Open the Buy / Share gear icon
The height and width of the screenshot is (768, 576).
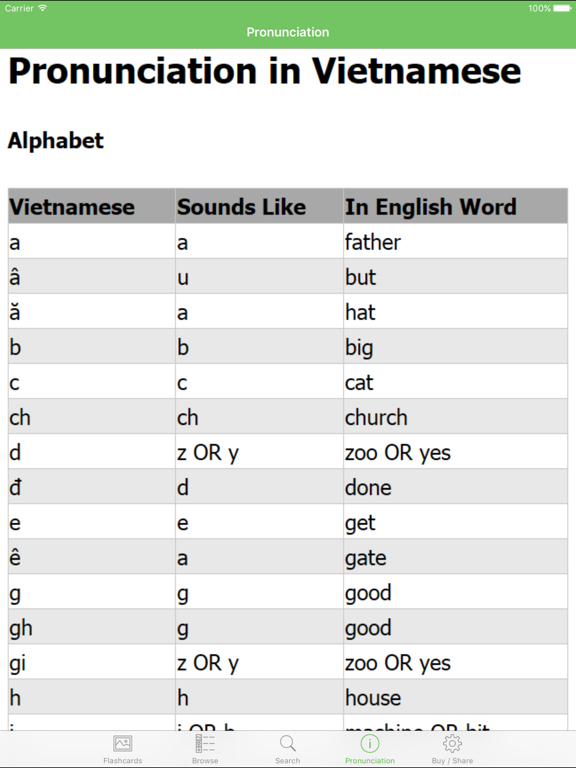pos(452,744)
